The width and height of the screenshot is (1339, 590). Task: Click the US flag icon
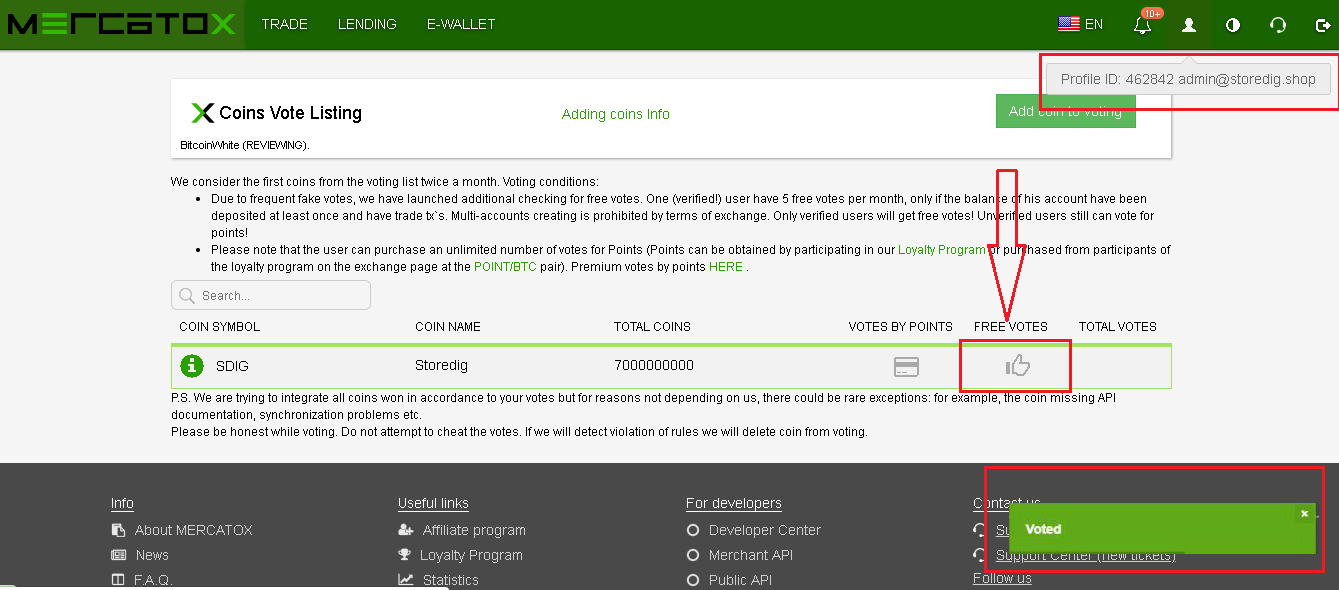click(x=1068, y=24)
